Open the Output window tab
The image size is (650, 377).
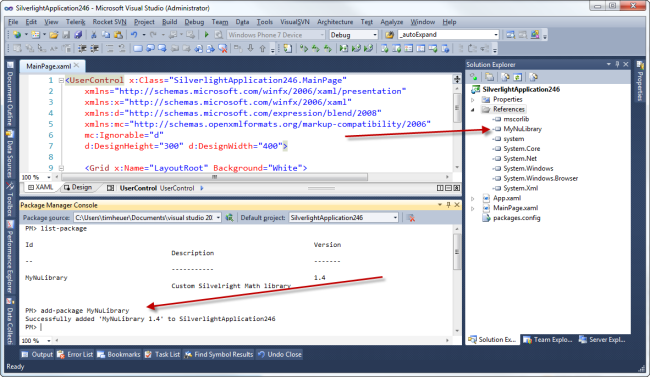(x=37, y=354)
